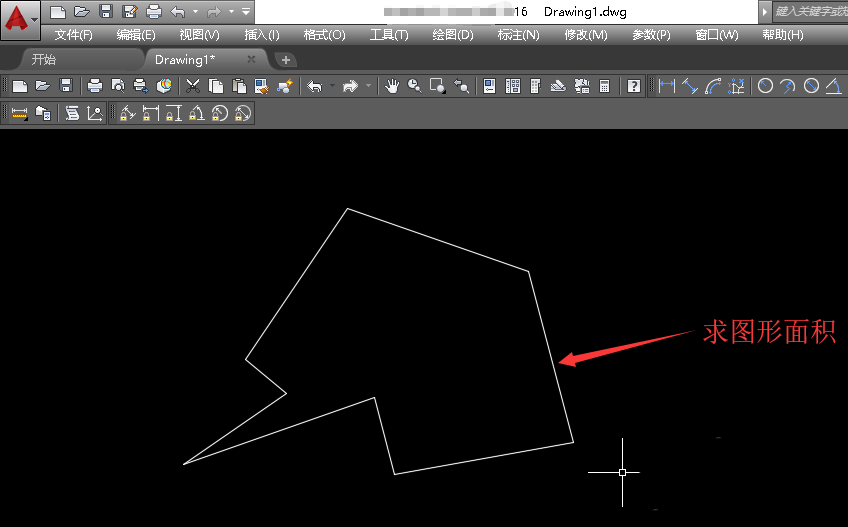Open the 参数(P) menu
This screenshot has width=848, height=527.
[x=652, y=35]
